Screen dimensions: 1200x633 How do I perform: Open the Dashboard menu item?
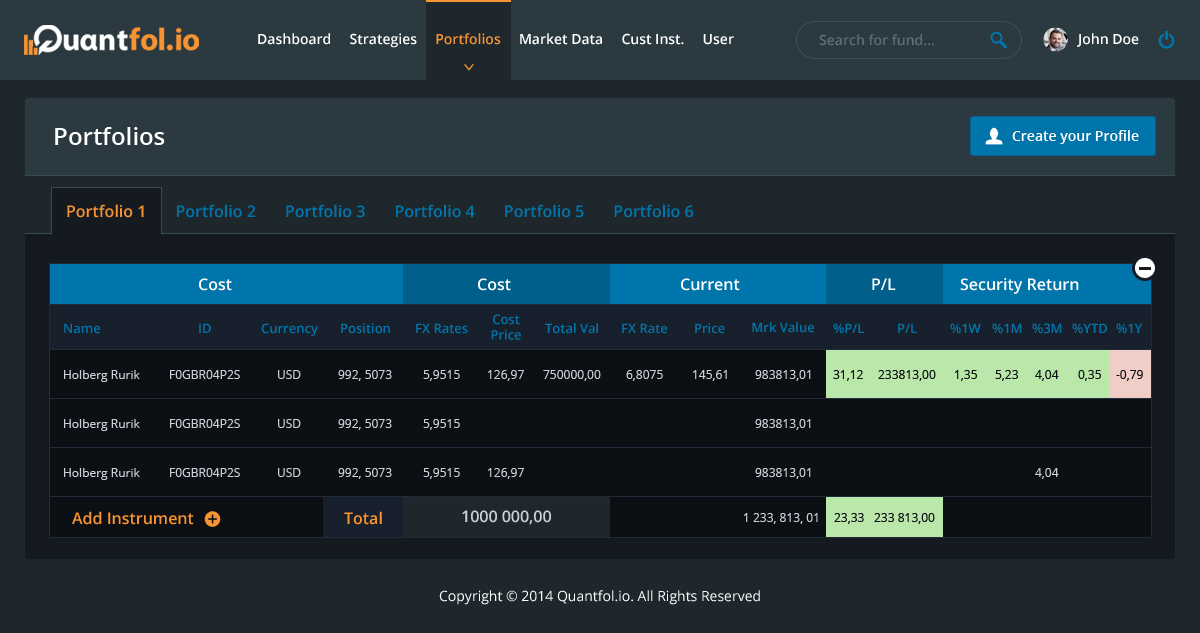pyautogui.click(x=293, y=40)
